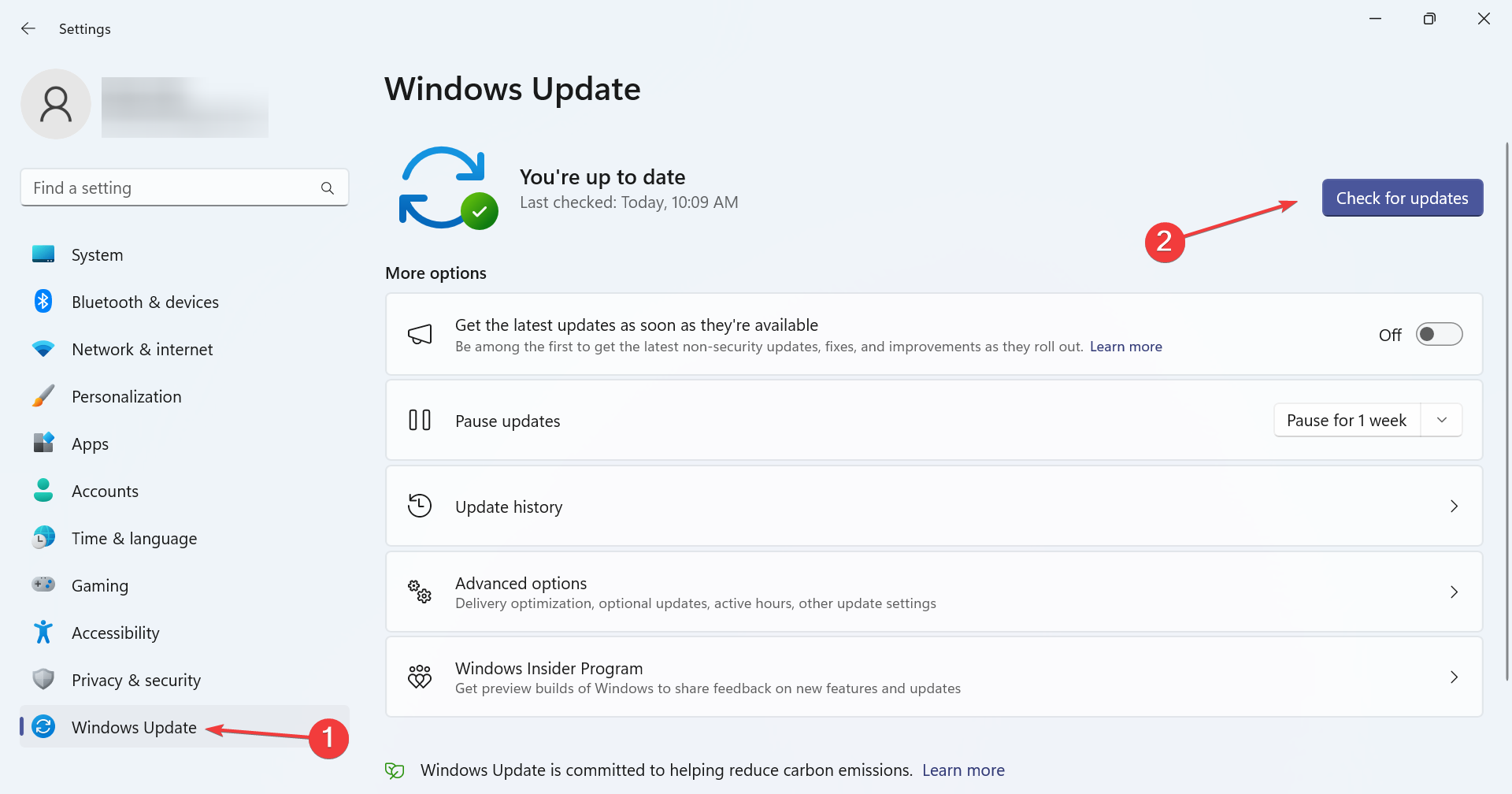Click the Find a setting search box
Screen dimensions: 1512x794
point(184,187)
